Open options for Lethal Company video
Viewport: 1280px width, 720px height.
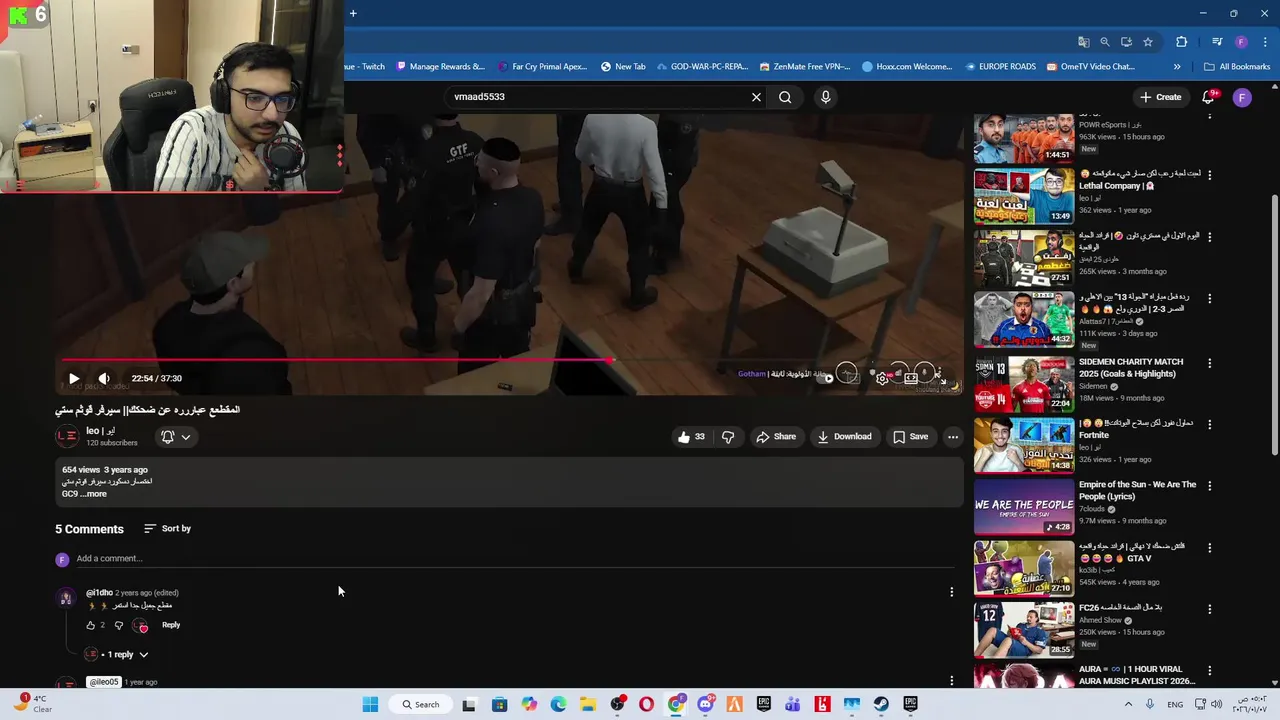point(1210,174)
